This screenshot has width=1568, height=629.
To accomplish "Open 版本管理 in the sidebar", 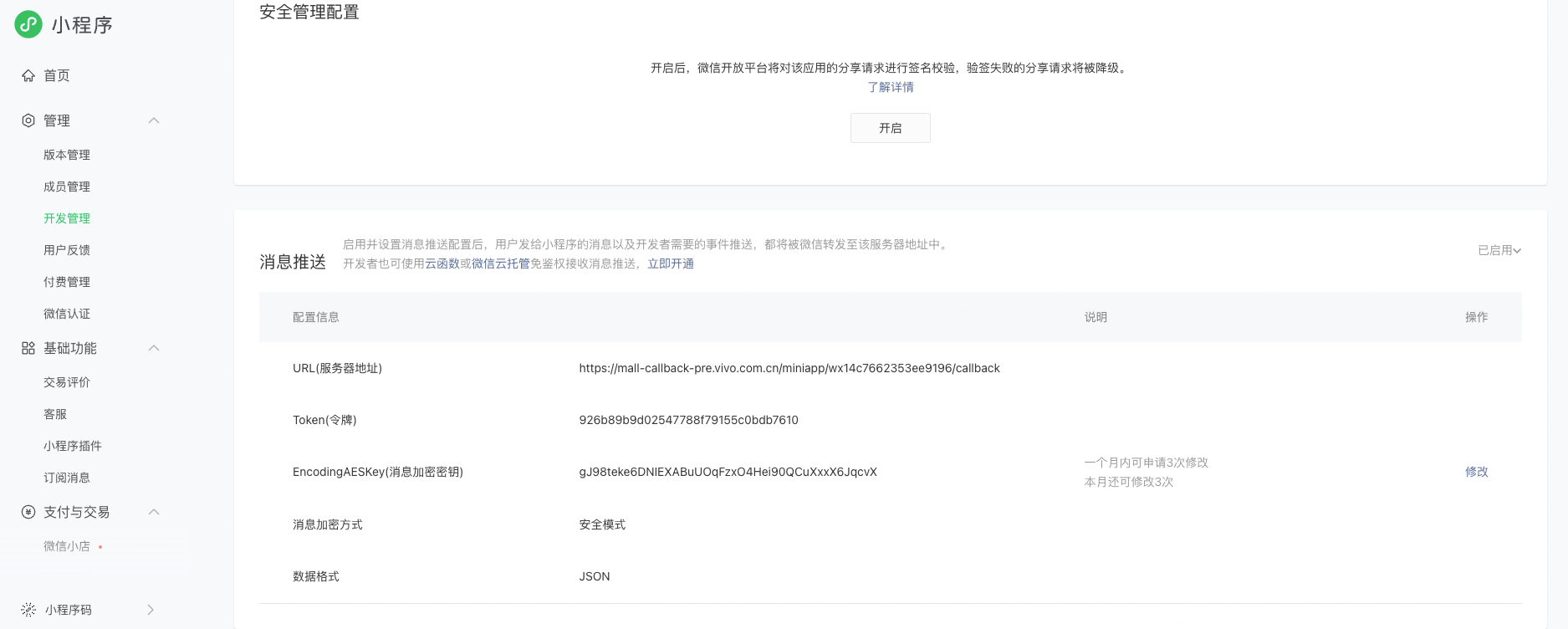I will tap(67, 155).
